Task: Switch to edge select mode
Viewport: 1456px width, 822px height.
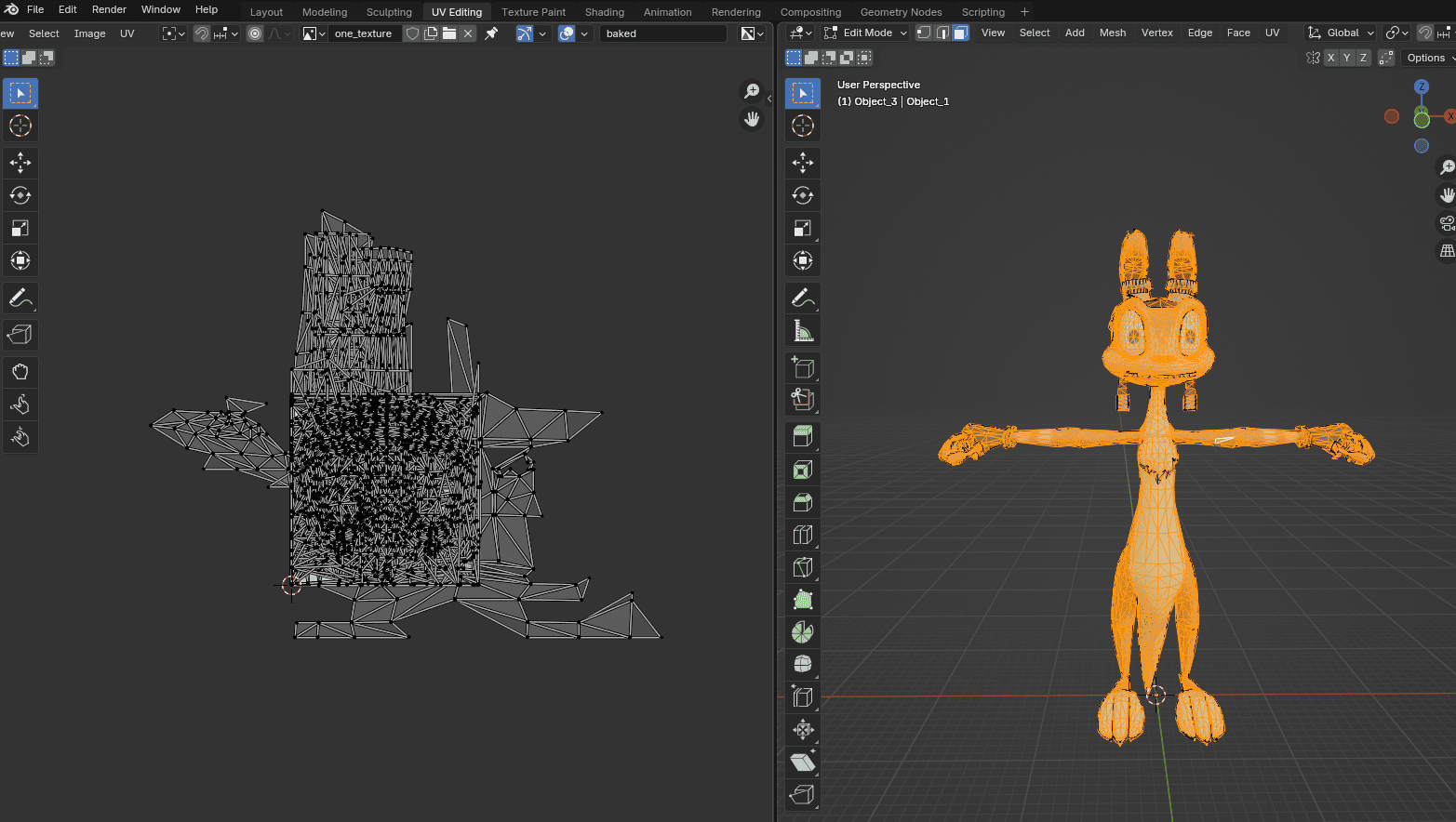Action: 942,33
